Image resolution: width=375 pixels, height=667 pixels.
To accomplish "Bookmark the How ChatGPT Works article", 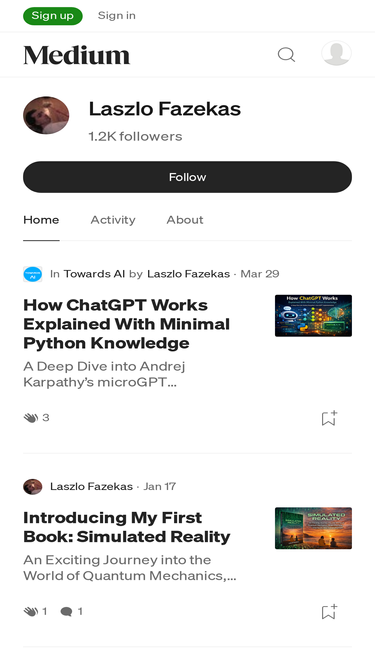I will [329, 418].
